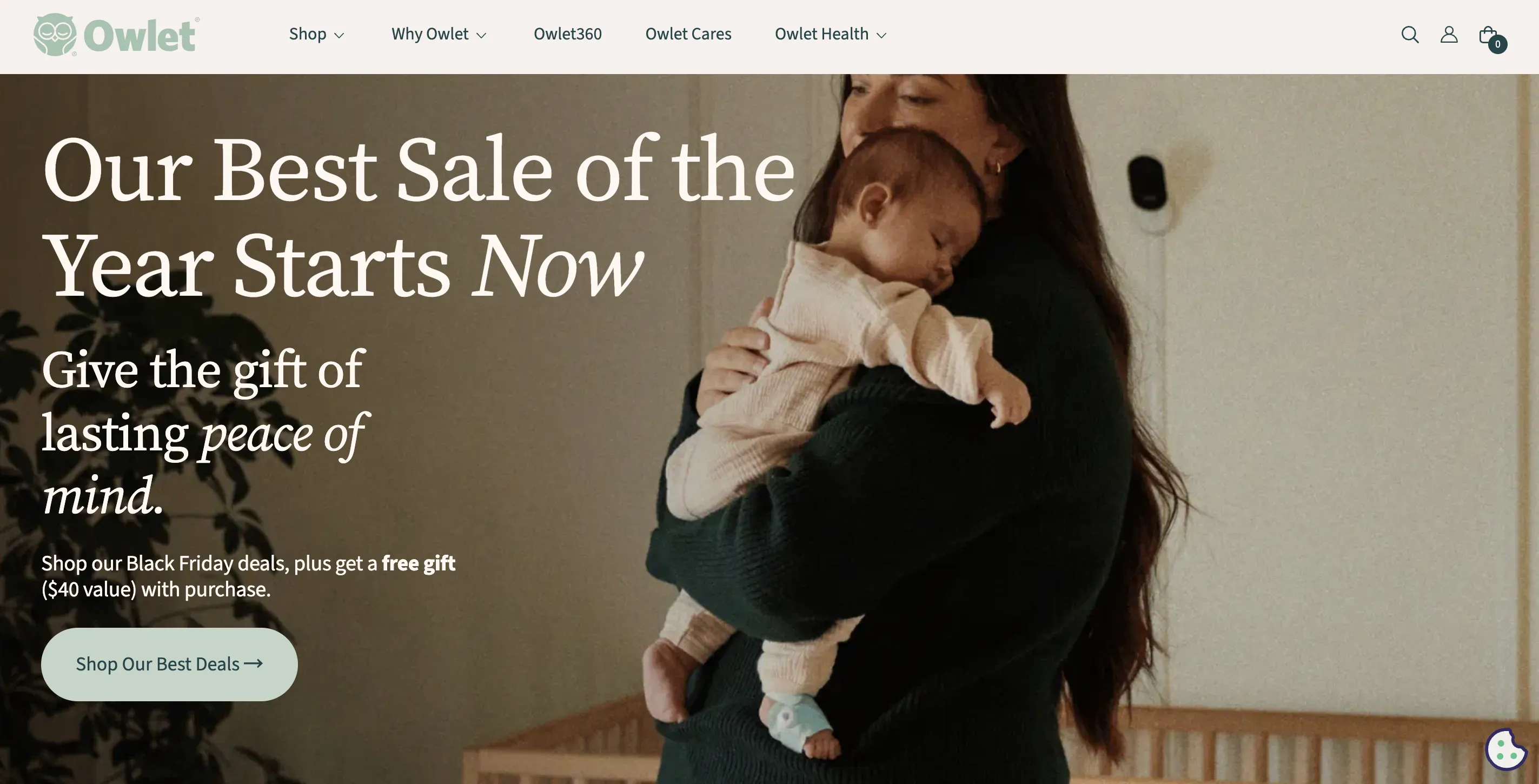Click the arrow inside Shop Our Best Deals
Viewport: 1539px width, 784px height.
click(x=253, y=663)
